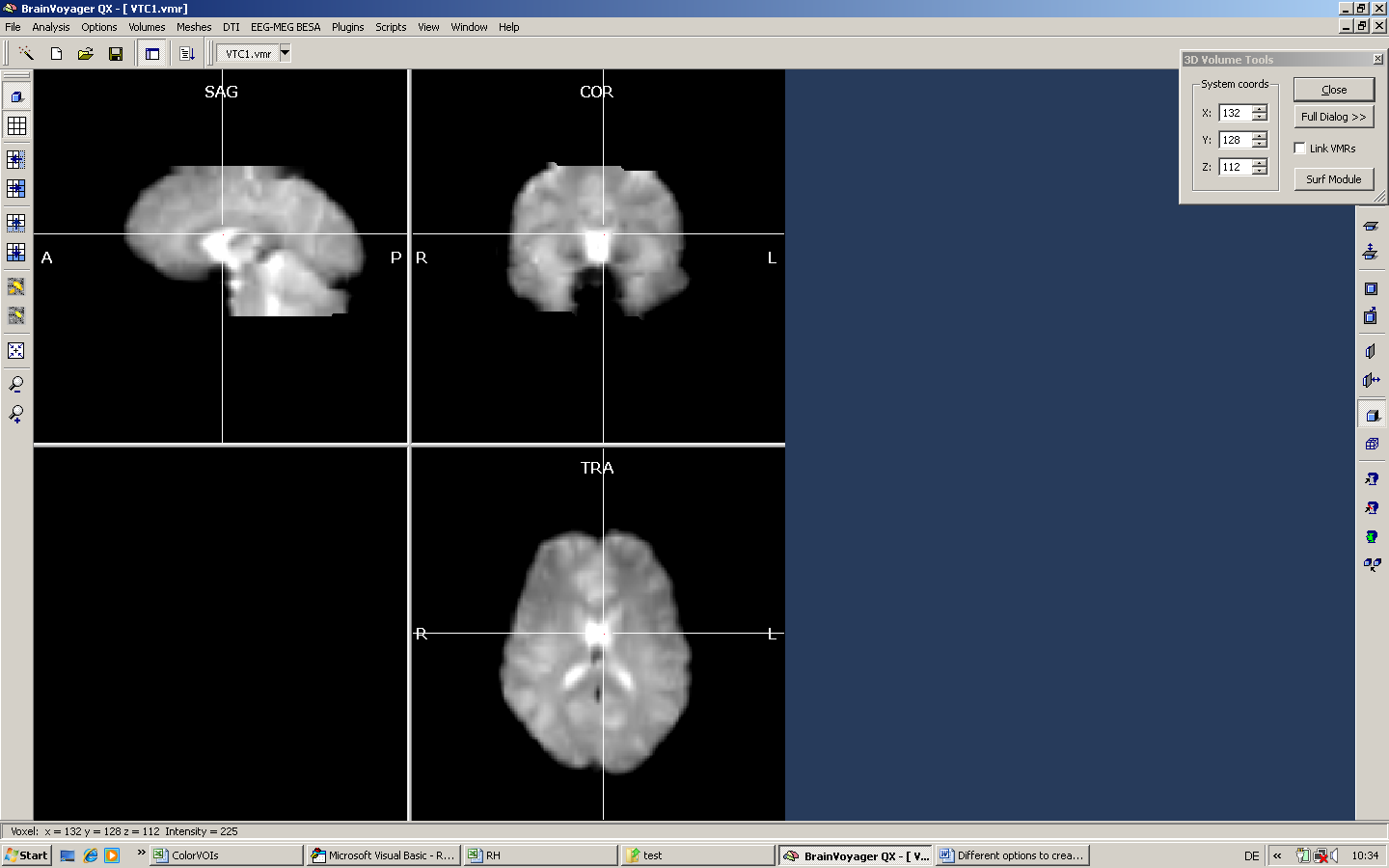Click the flat slice plane icon on right toolbar
Image resolution: width=1389 pixels, height=868 pixels.
(1371, 226)
